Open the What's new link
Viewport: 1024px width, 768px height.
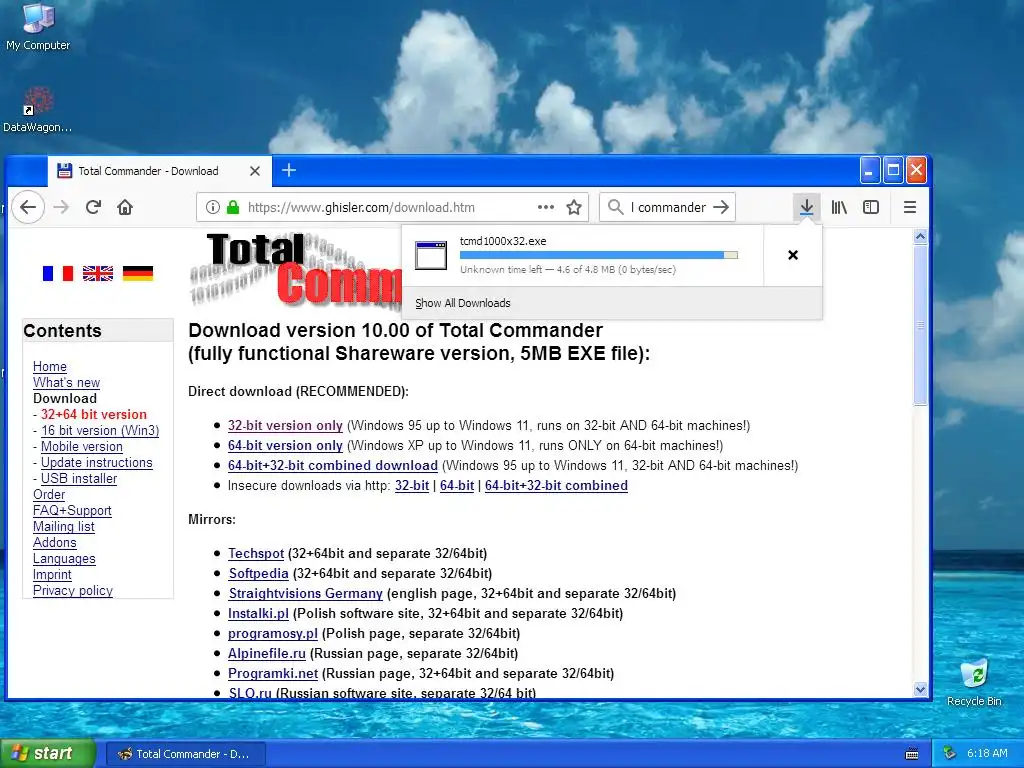[x=67, y=383]
